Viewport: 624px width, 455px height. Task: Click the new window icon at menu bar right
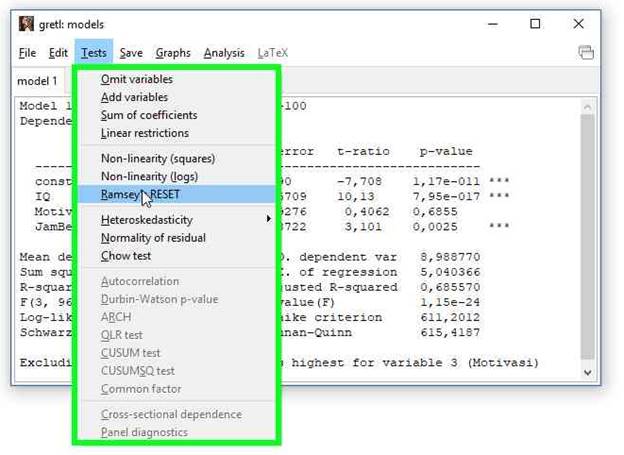[x=586, y=53]
